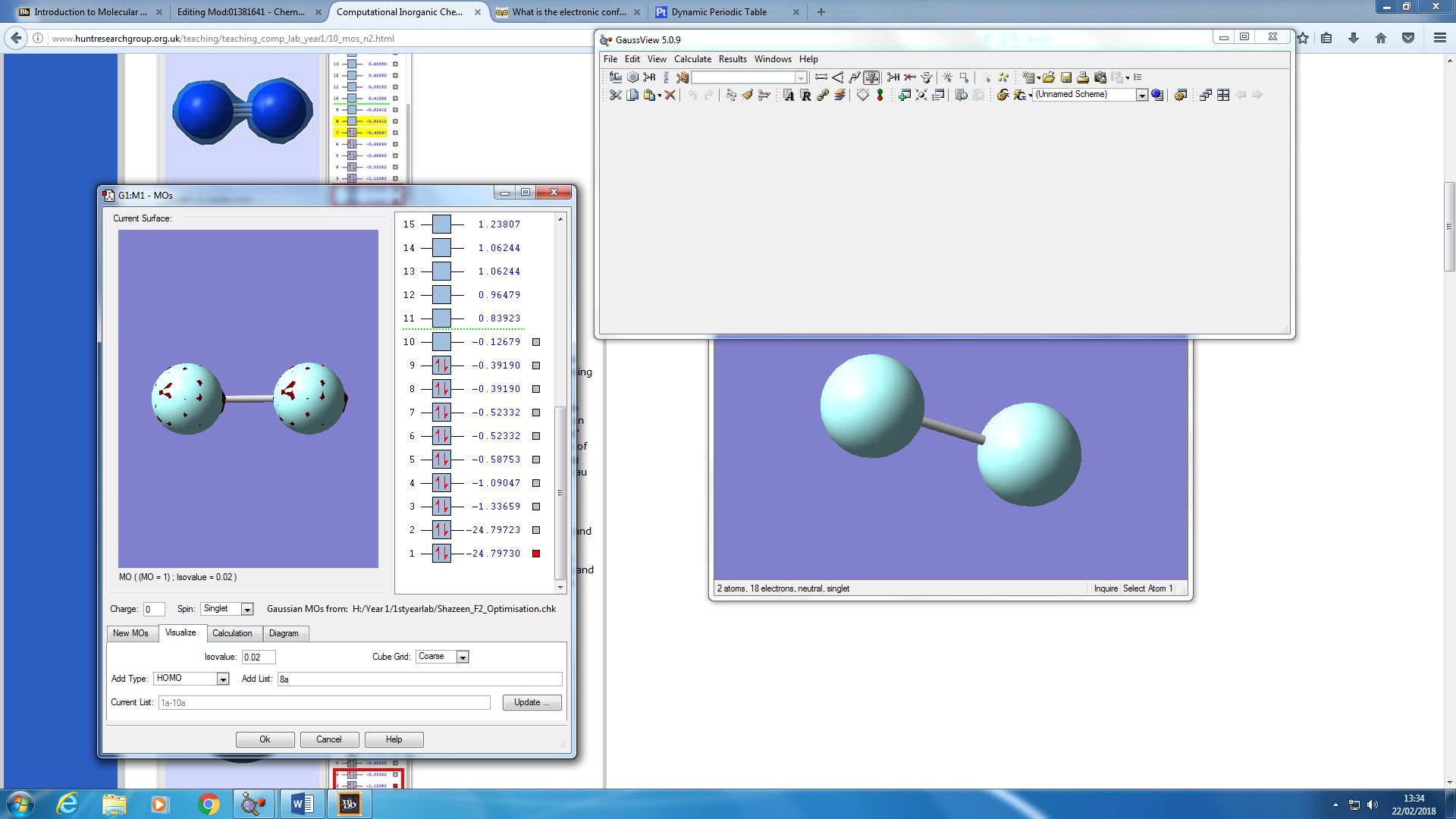Select the Modify Bond tool
1456x819 pixels.
(x=821, y=77)
